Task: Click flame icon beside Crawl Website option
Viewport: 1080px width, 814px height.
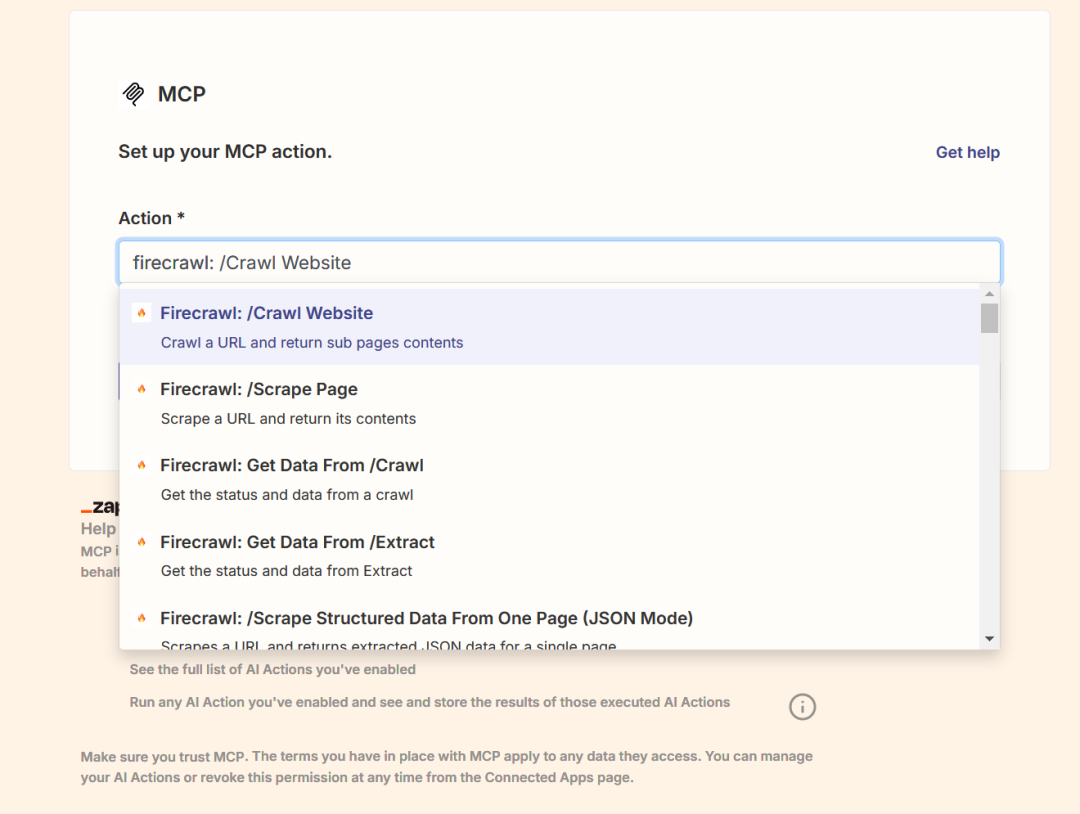Action: click(x=141, y=313)
